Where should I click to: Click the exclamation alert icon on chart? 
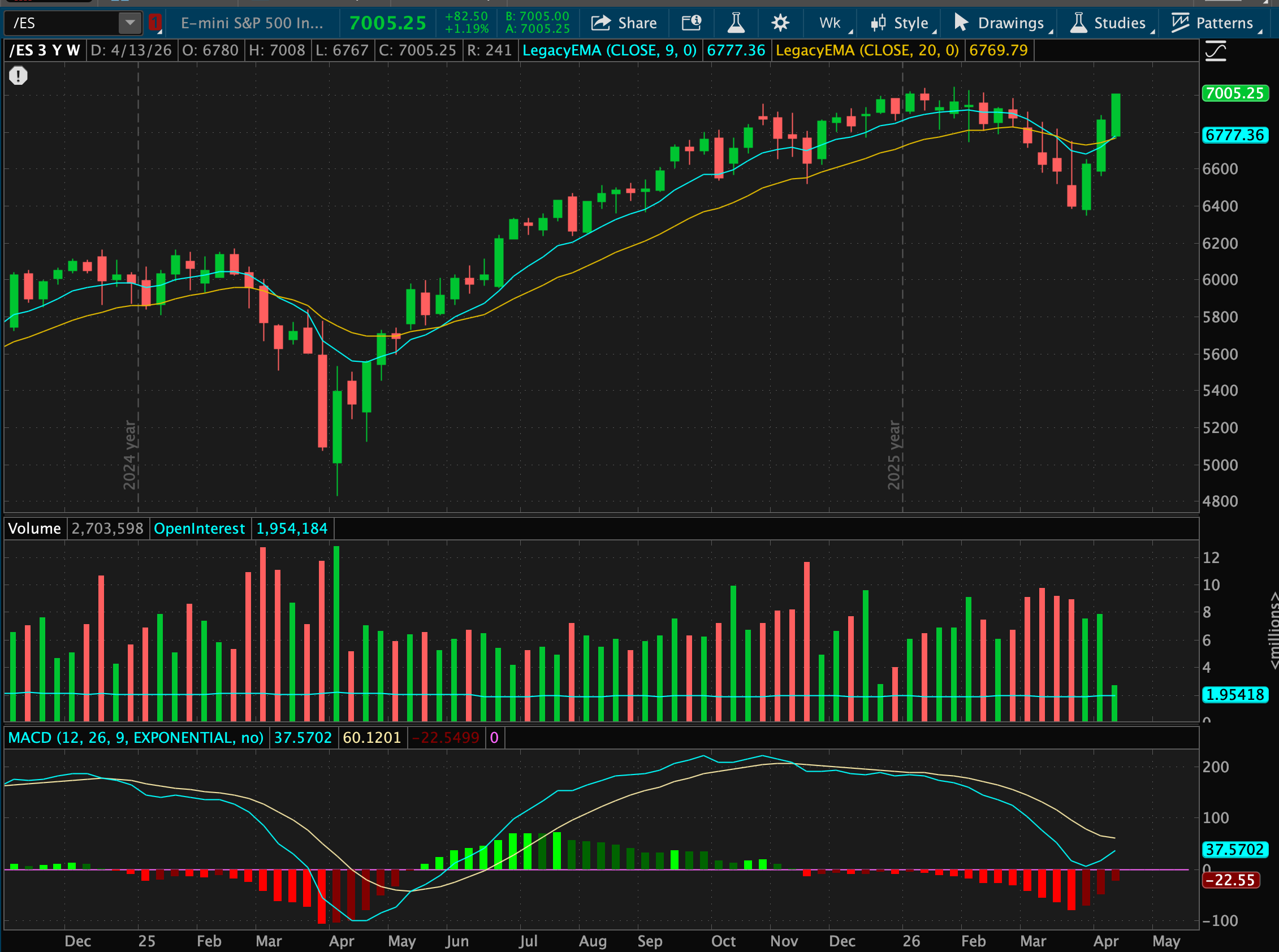coord(18,76)
